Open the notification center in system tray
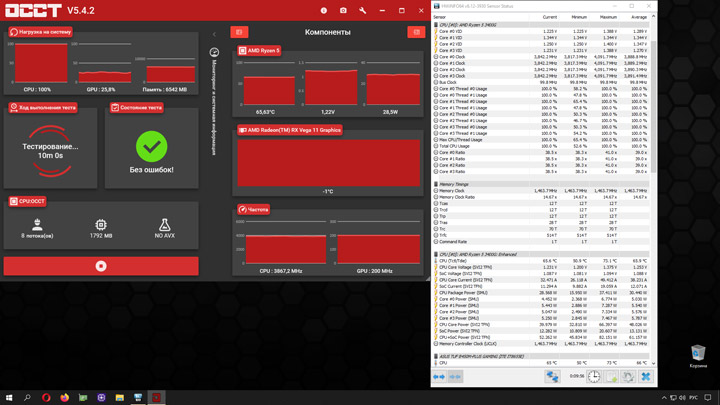The width and height of the screenshot is (720, 405). coord(708,397)
